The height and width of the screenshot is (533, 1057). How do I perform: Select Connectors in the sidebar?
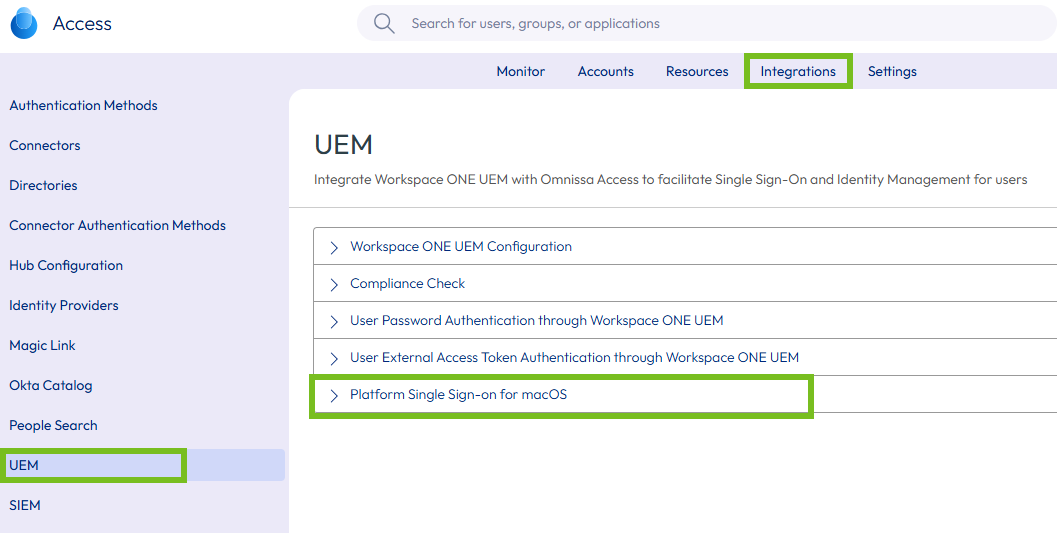click(44, 146)
